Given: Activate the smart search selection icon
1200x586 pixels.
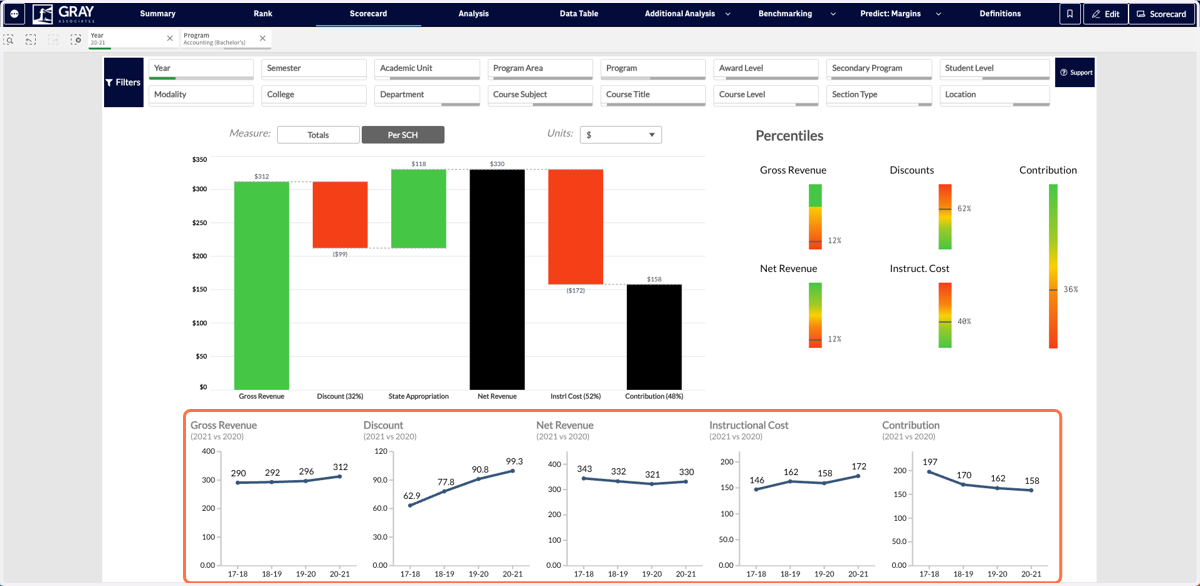Looking at the screenshot, I should coord(9,39).
